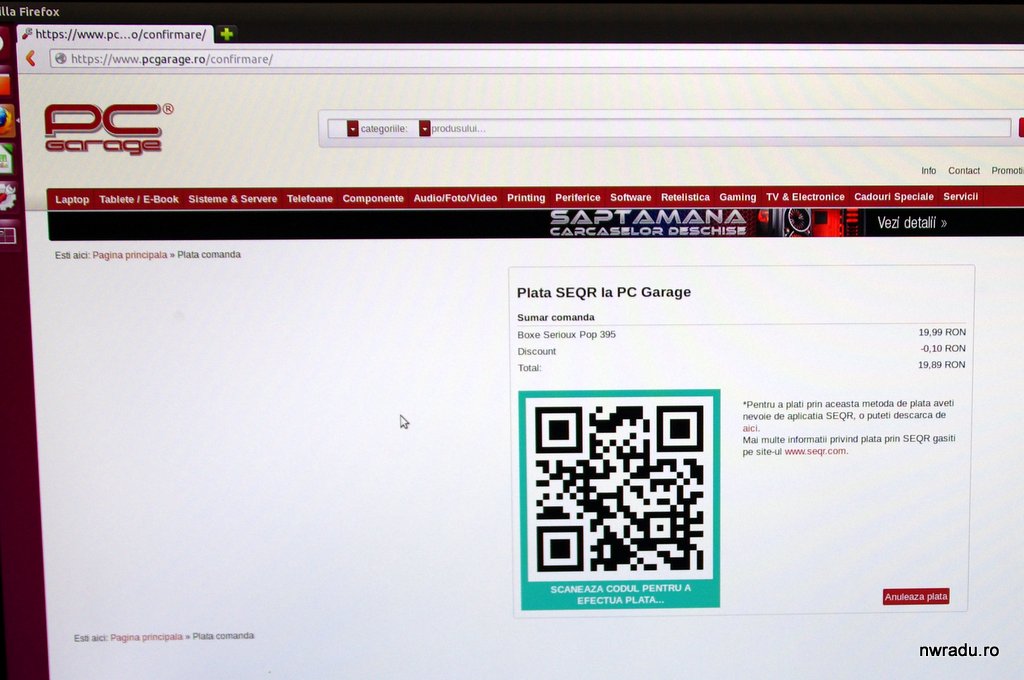Click the SEQR payment QR code
This screenshot has height=680, width=1024.
(x=620, y=487)
